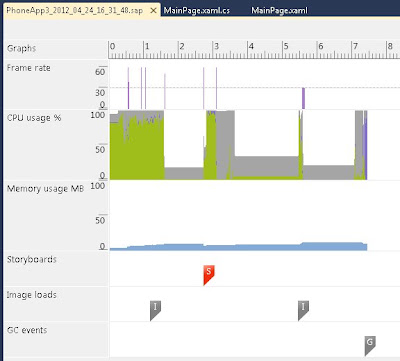This screenshot has width=400, height=361.
Task: Click the second Image load I marker
Action: (303, 310)
